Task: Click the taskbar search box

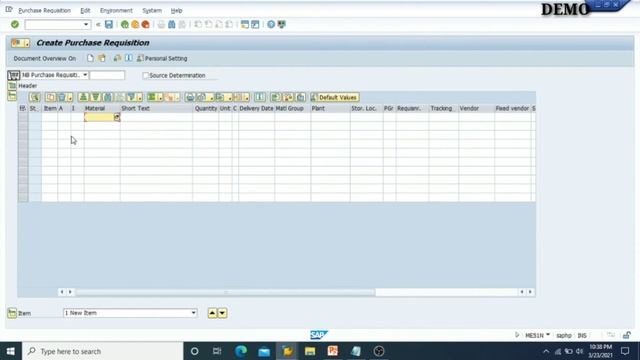Action: [103, 351]
